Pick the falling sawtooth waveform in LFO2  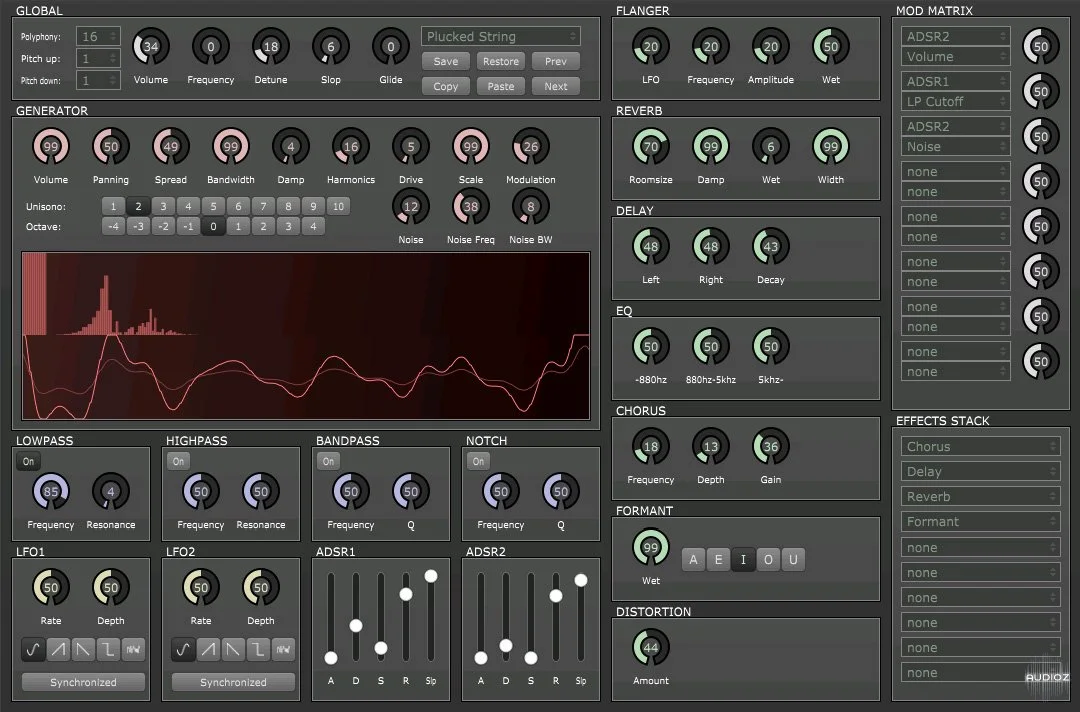[x=233, y=649]
